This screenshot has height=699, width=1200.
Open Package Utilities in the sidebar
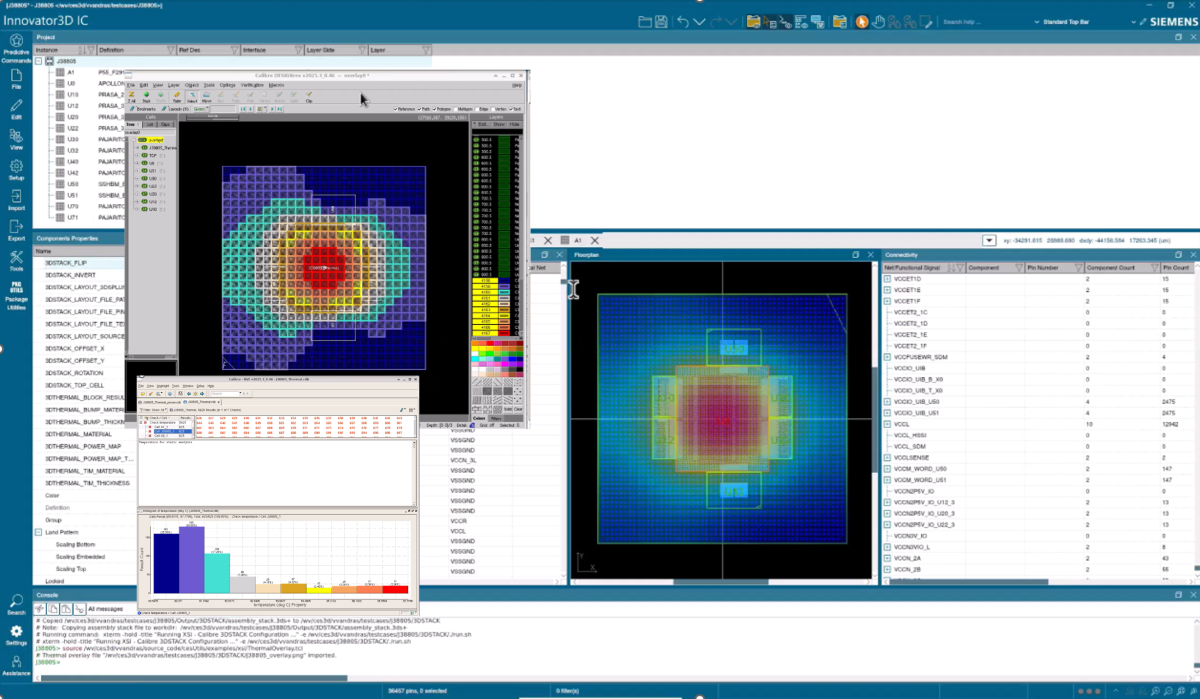point(16,294)
